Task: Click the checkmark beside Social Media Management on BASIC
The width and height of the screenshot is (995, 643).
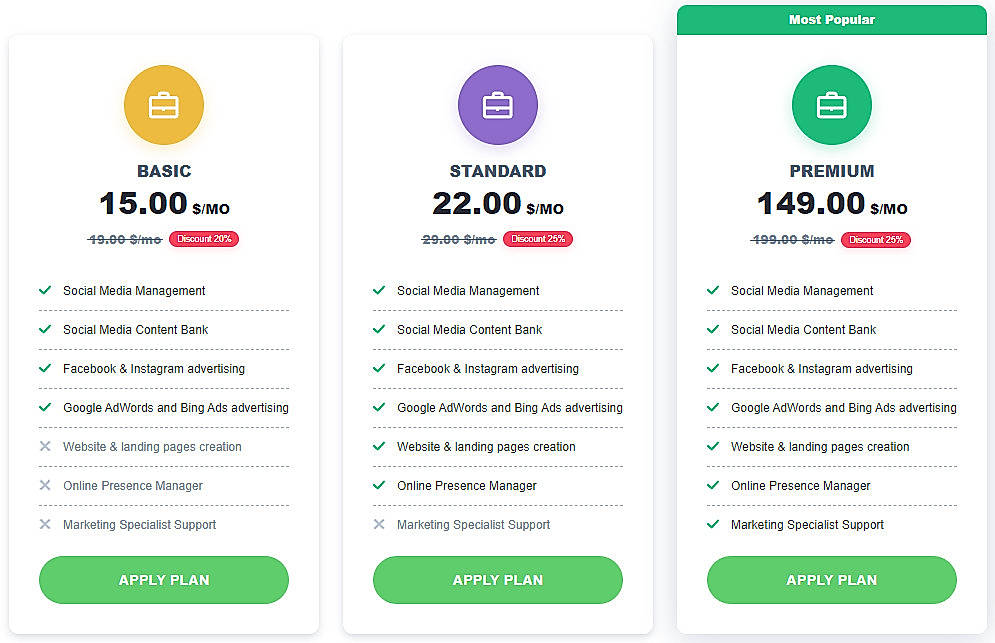Action: (x=45, y=290)
